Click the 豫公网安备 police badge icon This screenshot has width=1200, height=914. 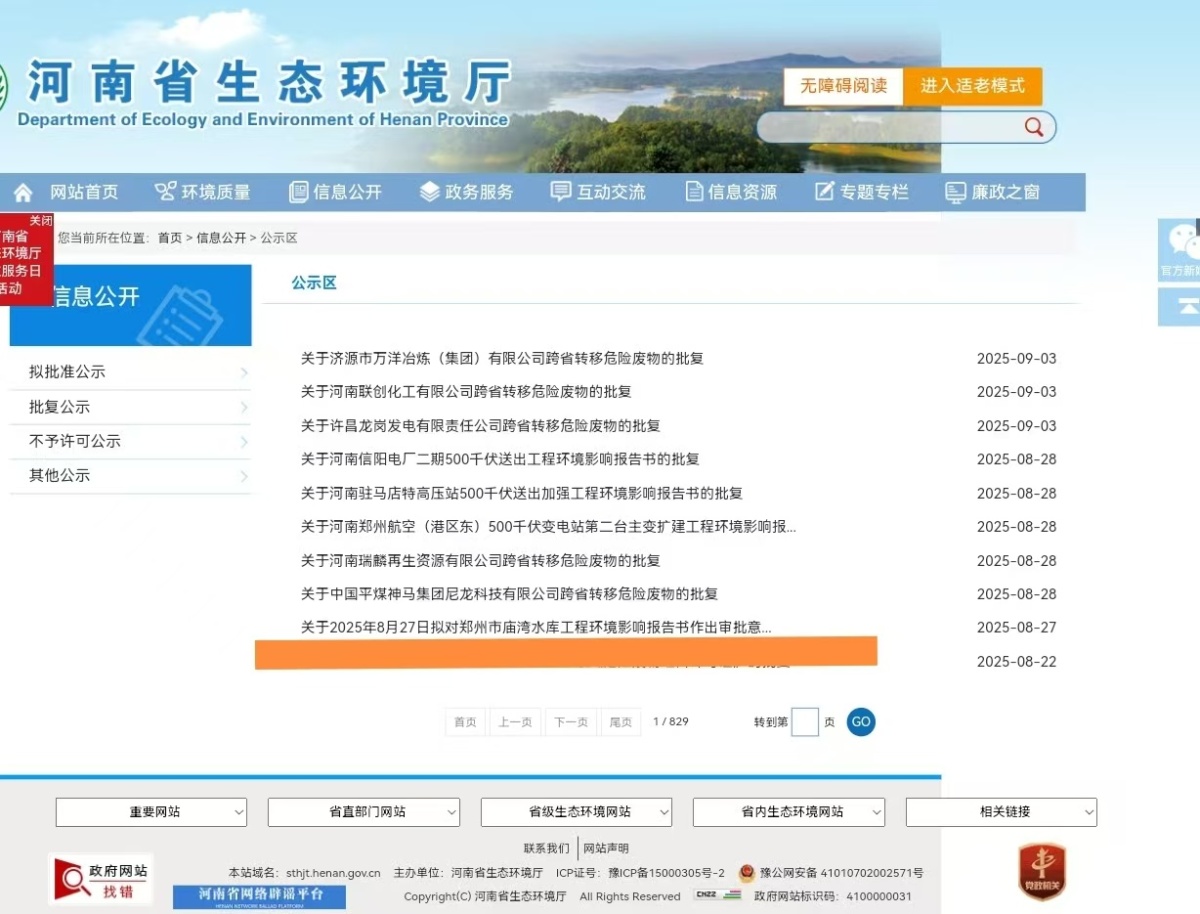[x=746, y=873]
